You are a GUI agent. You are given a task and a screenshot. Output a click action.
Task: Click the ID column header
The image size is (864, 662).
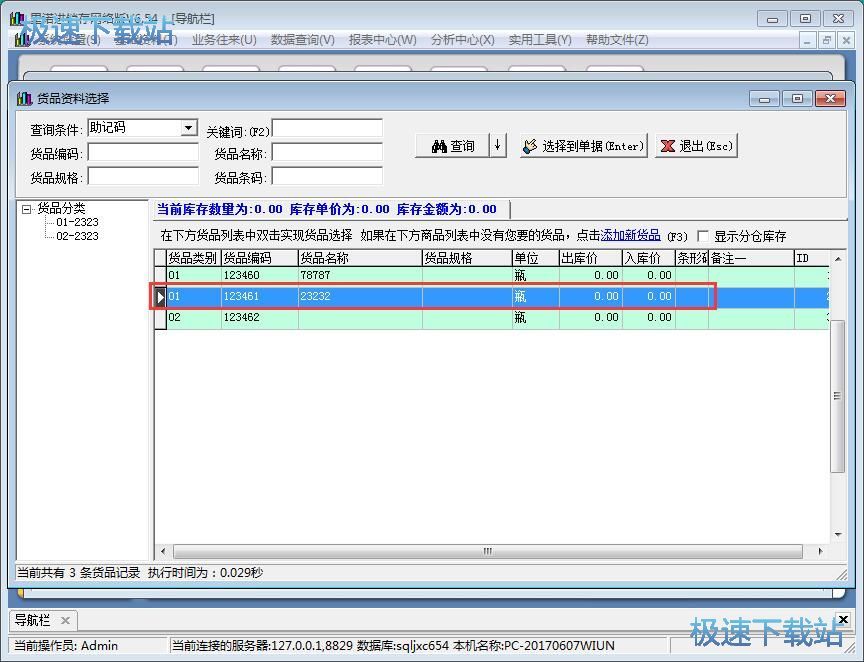(x=811, y=258)
